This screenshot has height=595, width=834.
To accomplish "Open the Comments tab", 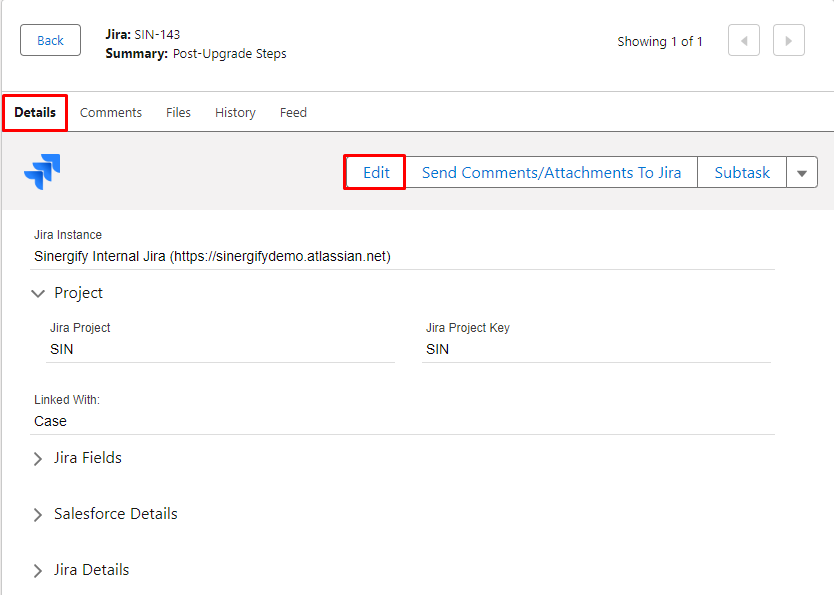I will tap(111, 113).
